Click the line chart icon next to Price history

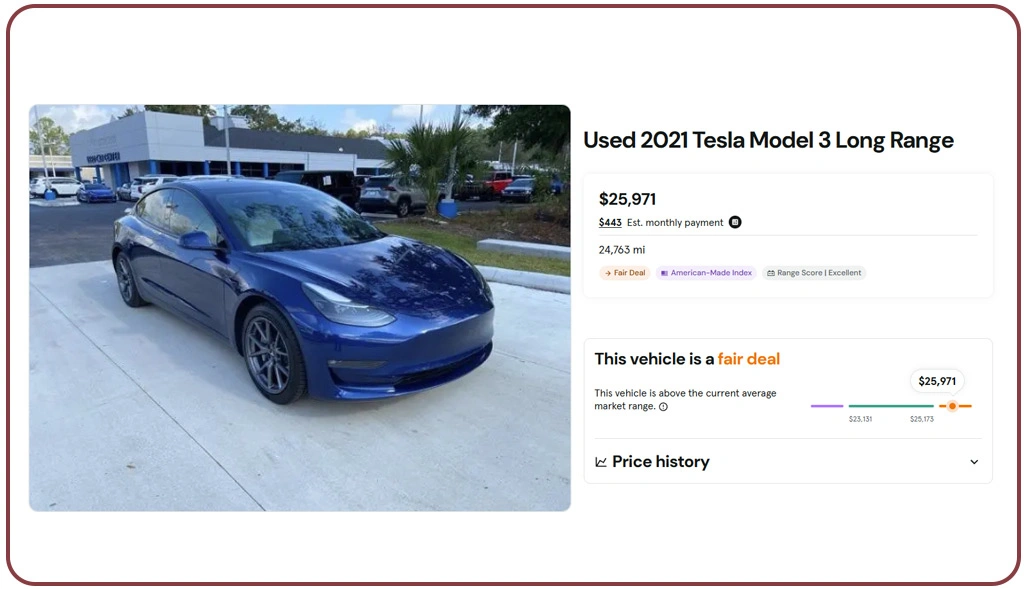coord(603,462)
